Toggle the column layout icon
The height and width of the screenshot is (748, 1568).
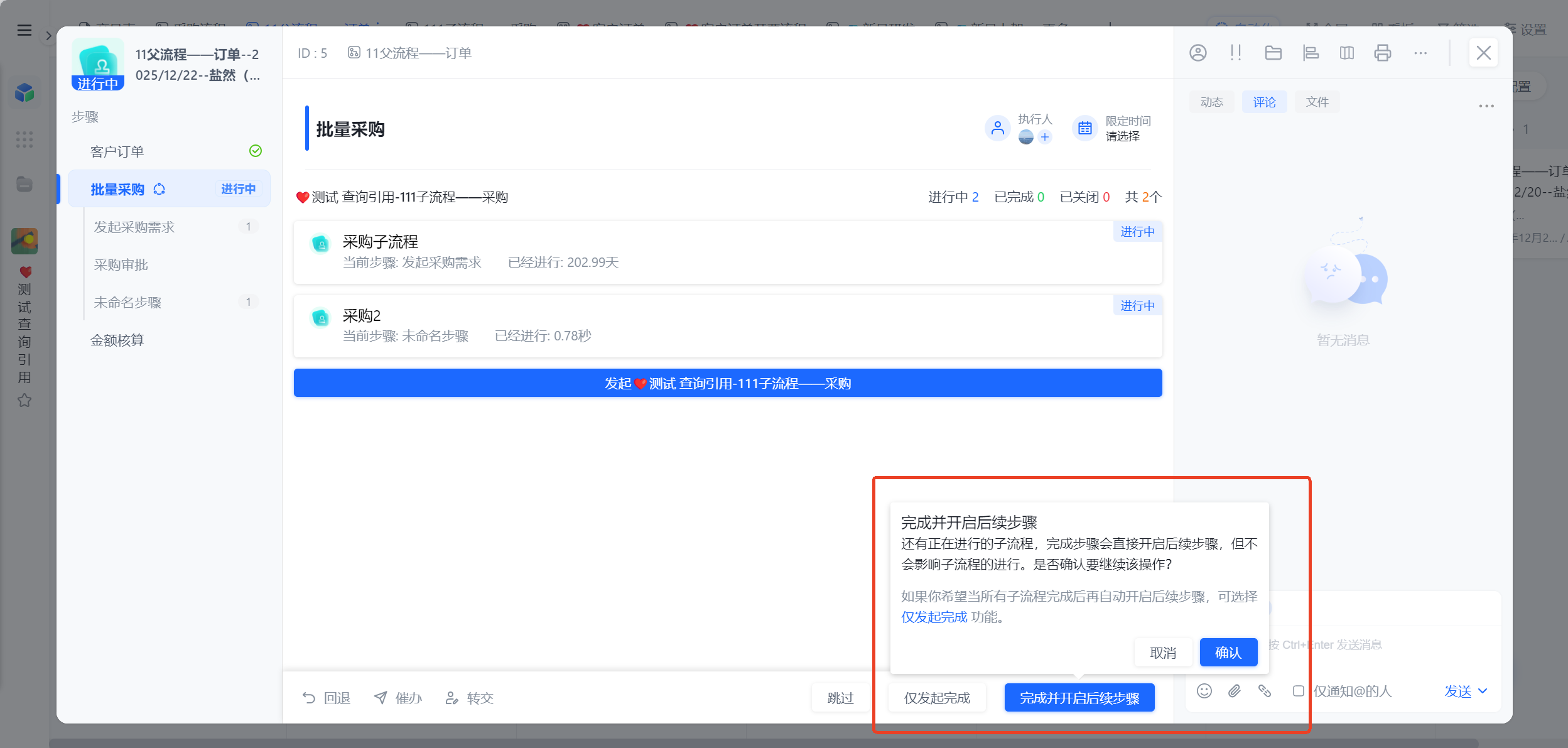pos(1346,53)
